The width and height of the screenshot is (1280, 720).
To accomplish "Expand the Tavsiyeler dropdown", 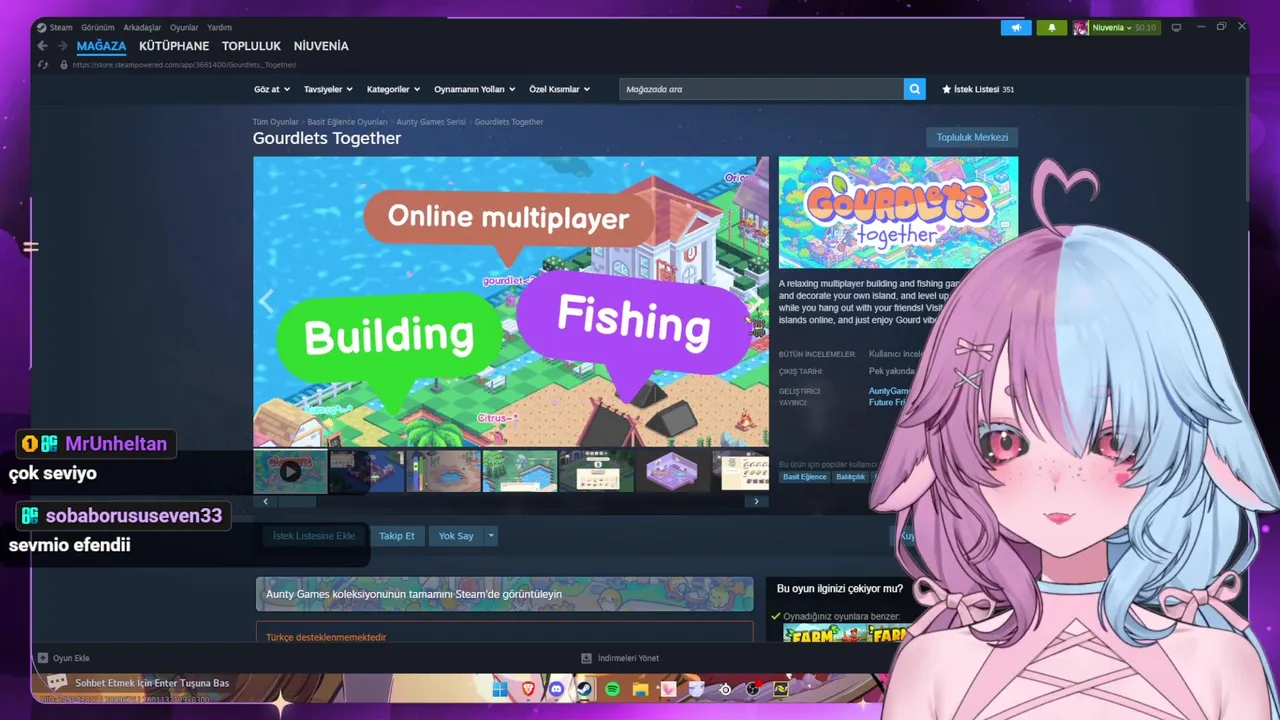I will click(x=329, y=89).
